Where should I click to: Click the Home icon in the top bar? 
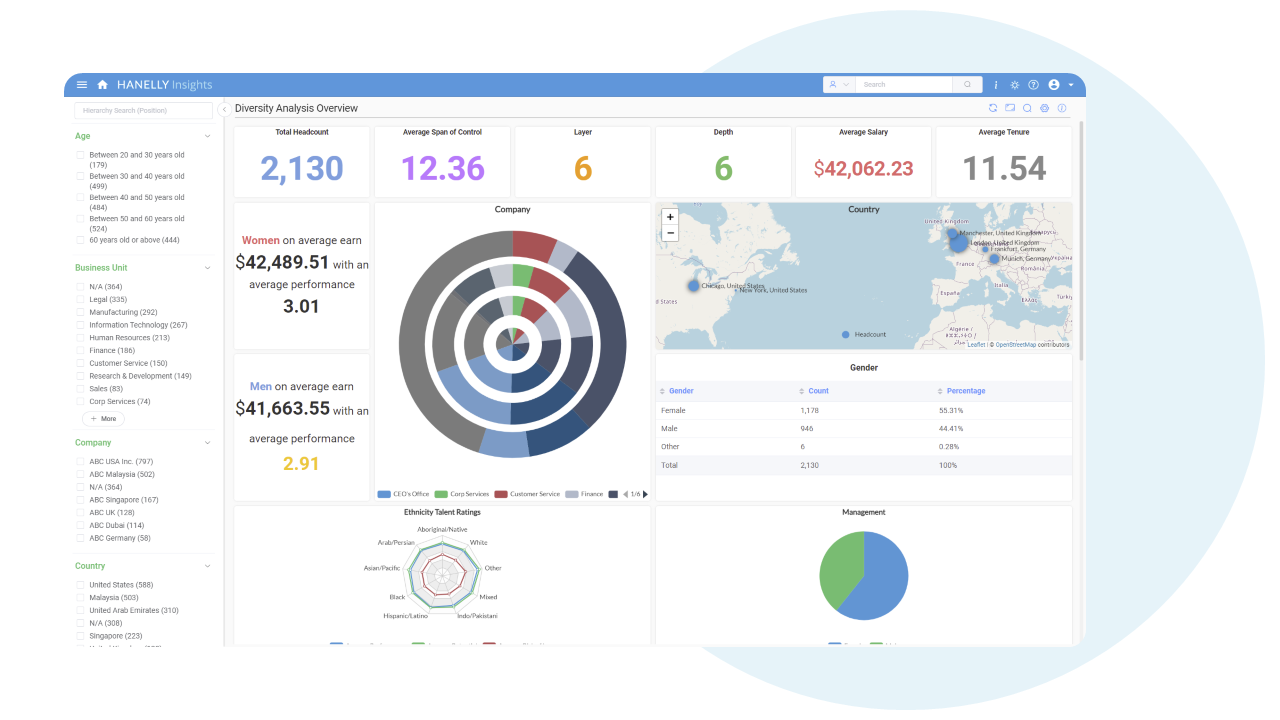[x=102, y=85]
